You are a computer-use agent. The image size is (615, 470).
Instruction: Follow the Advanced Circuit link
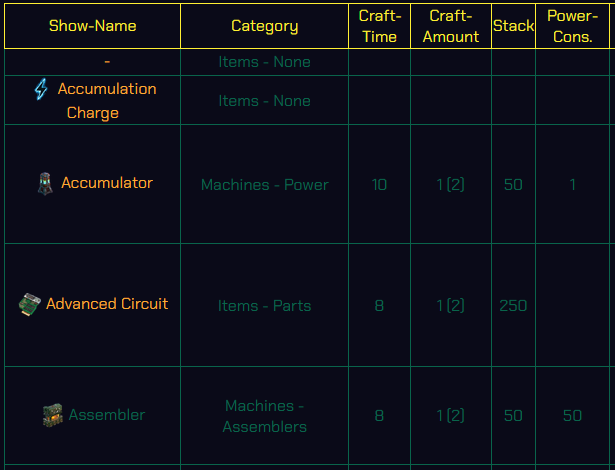[107, 304]
